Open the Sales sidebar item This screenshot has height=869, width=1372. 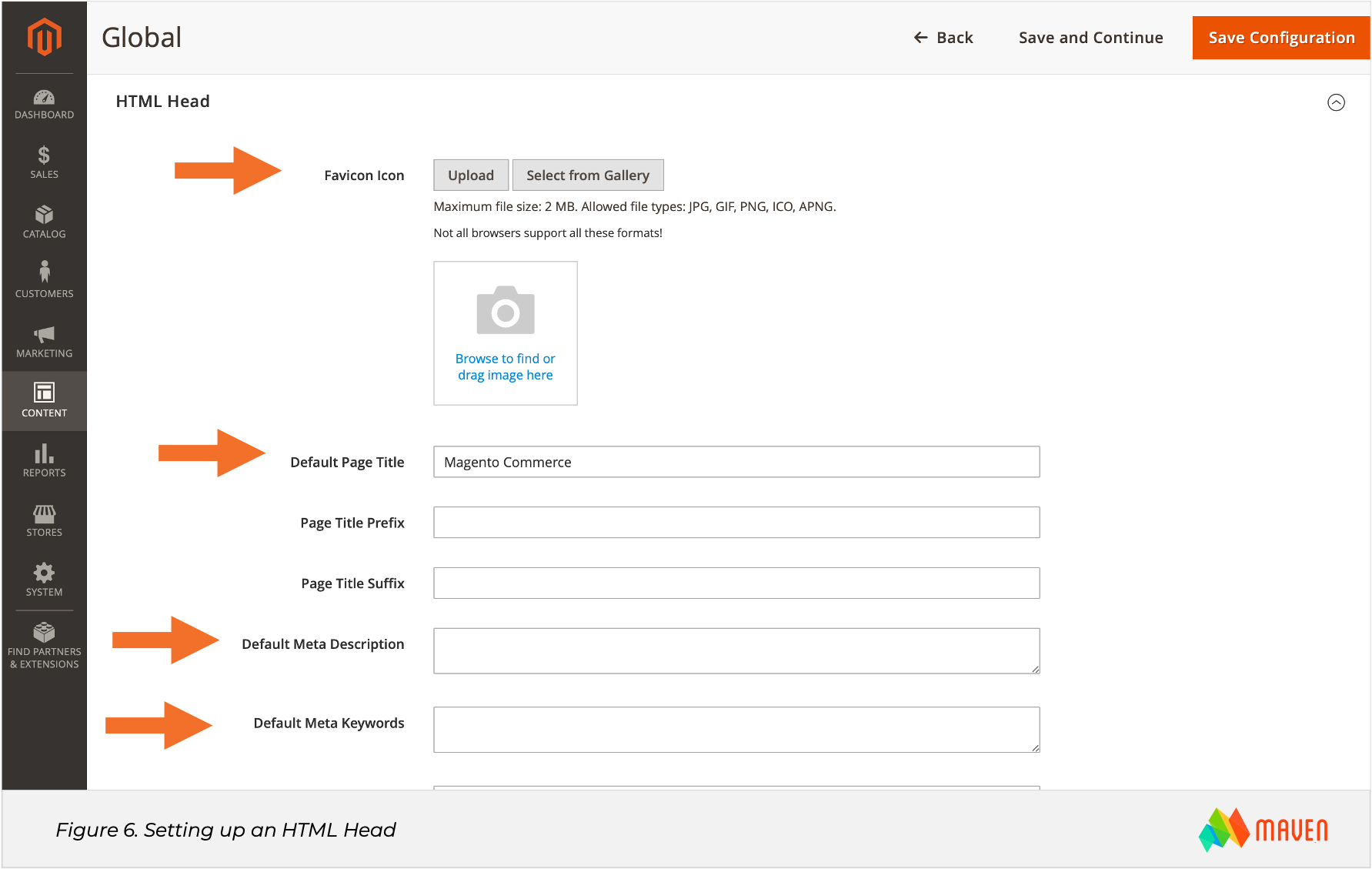click(x=44, y=162)
